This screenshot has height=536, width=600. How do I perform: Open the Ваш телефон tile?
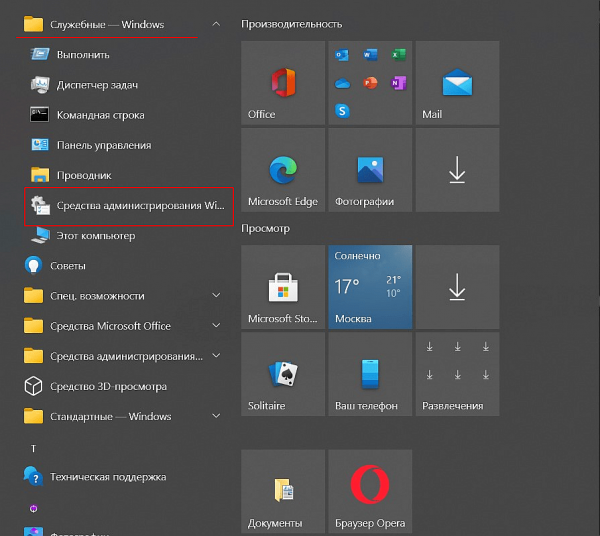[x=370, y=374]
